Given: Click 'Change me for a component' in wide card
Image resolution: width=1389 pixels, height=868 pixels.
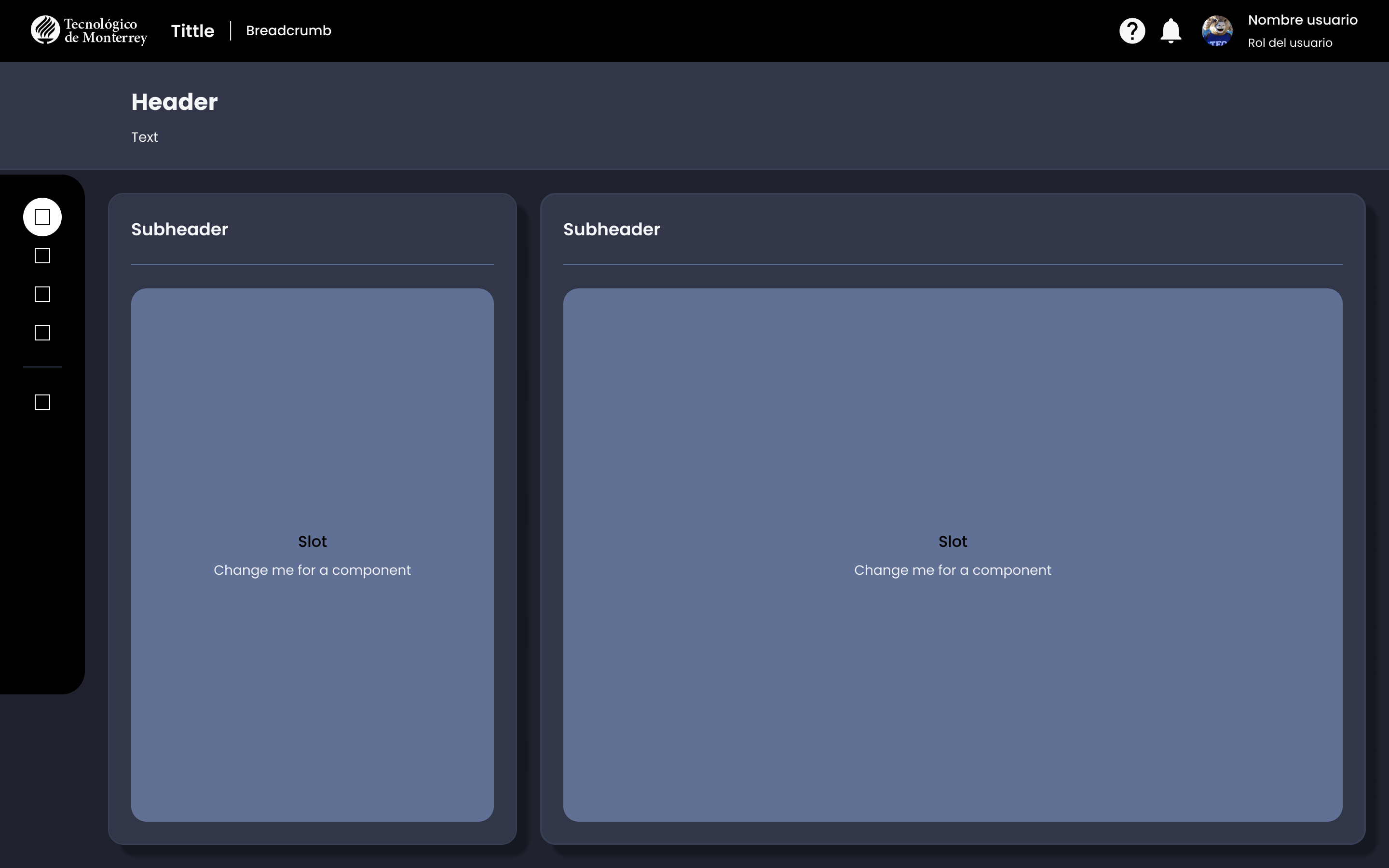Looking at the screenshot, I should [953, 570].
